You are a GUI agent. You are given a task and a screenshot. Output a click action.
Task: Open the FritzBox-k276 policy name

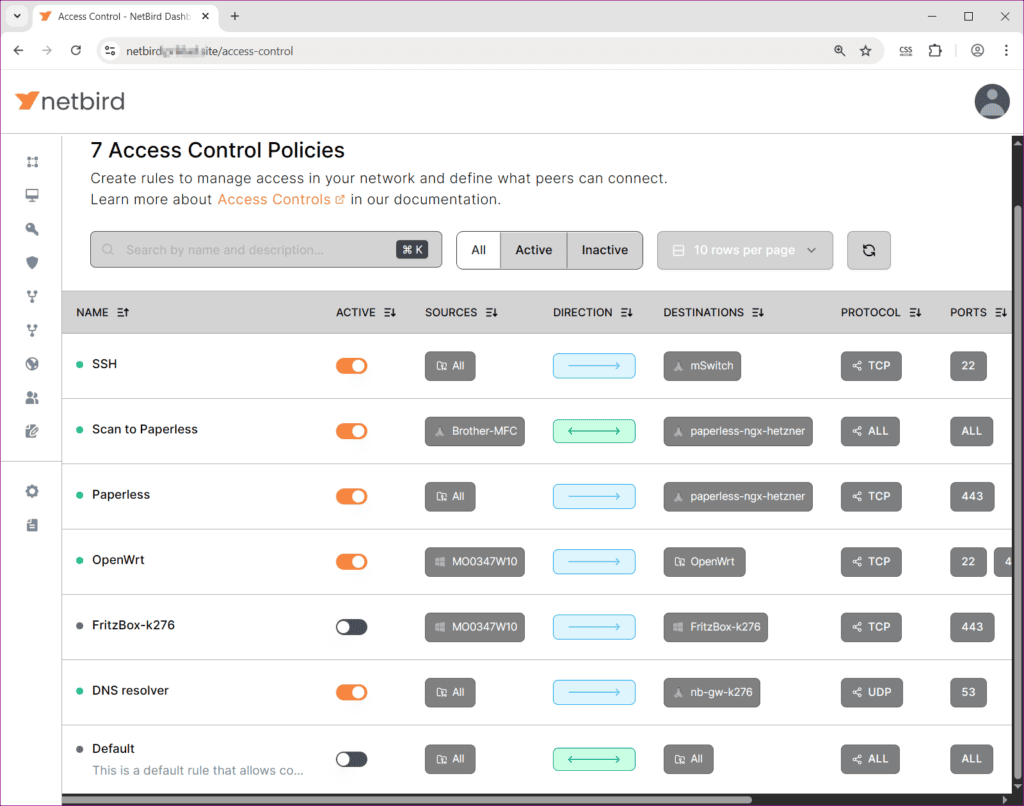[133, 625]
